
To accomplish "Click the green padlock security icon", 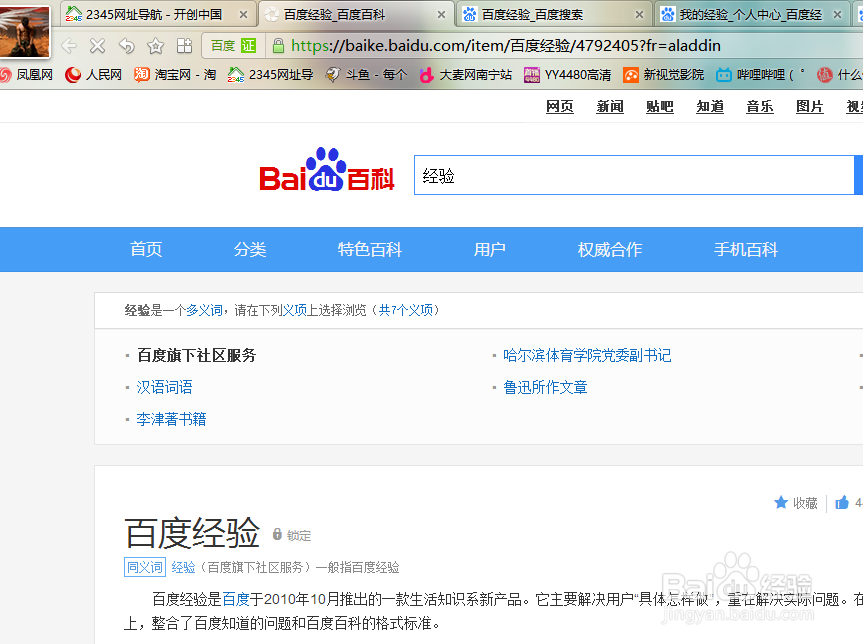I will coord(278,46).
